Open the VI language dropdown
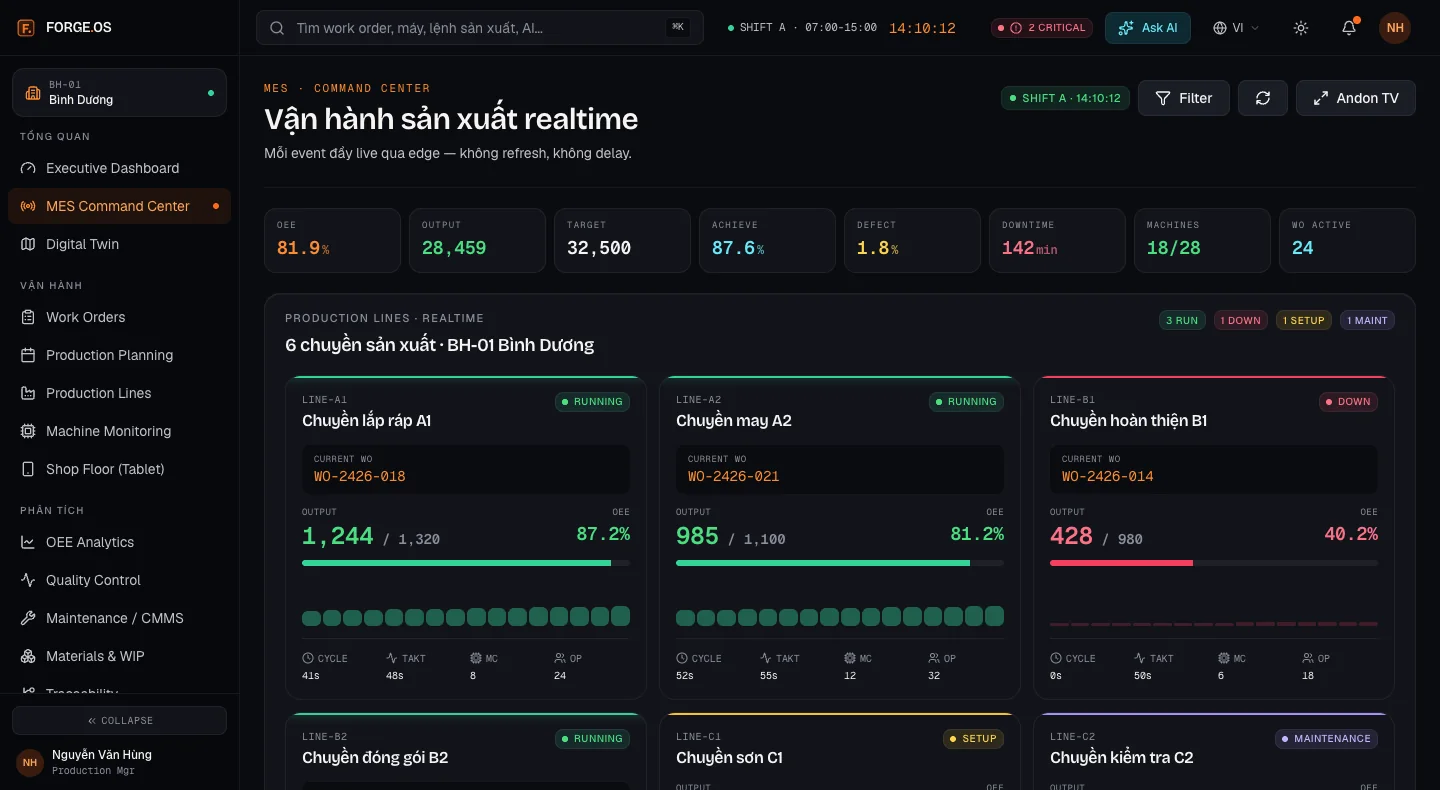1440x790 pixels. pos(1236,28)
